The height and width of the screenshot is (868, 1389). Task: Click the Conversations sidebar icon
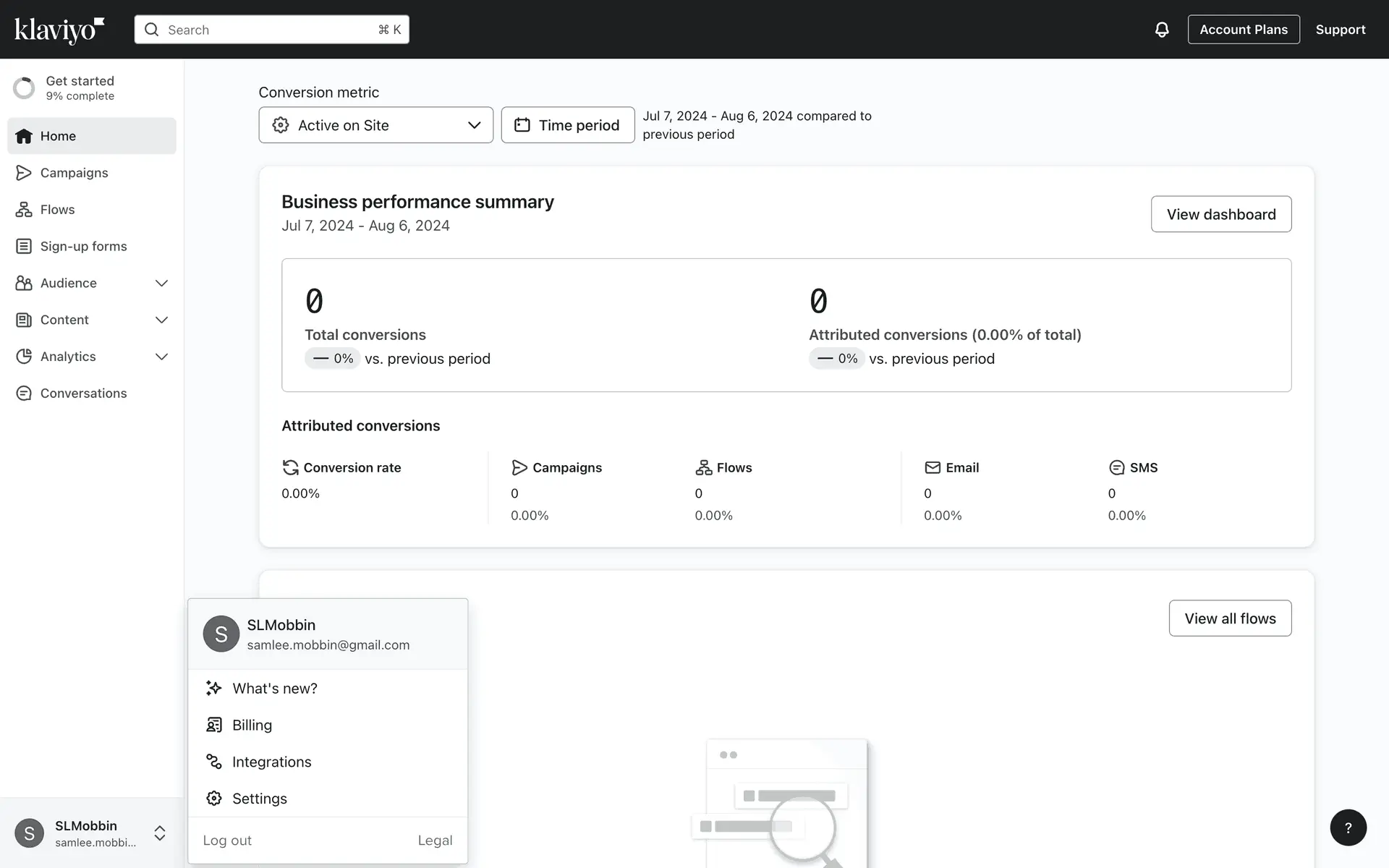tap(24, 393)
